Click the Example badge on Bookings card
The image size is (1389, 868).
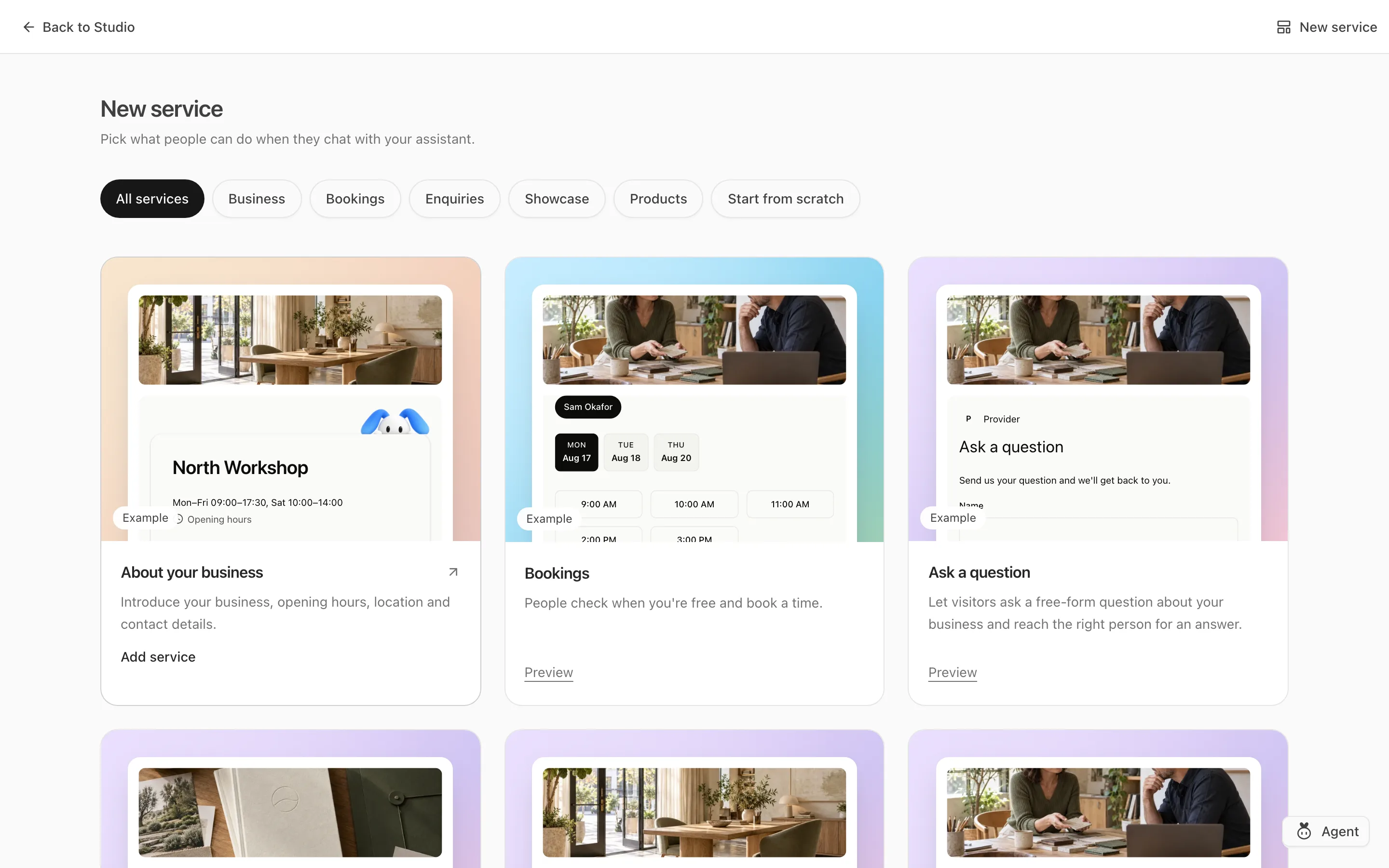pyautogui.click(x=549, y=518)
